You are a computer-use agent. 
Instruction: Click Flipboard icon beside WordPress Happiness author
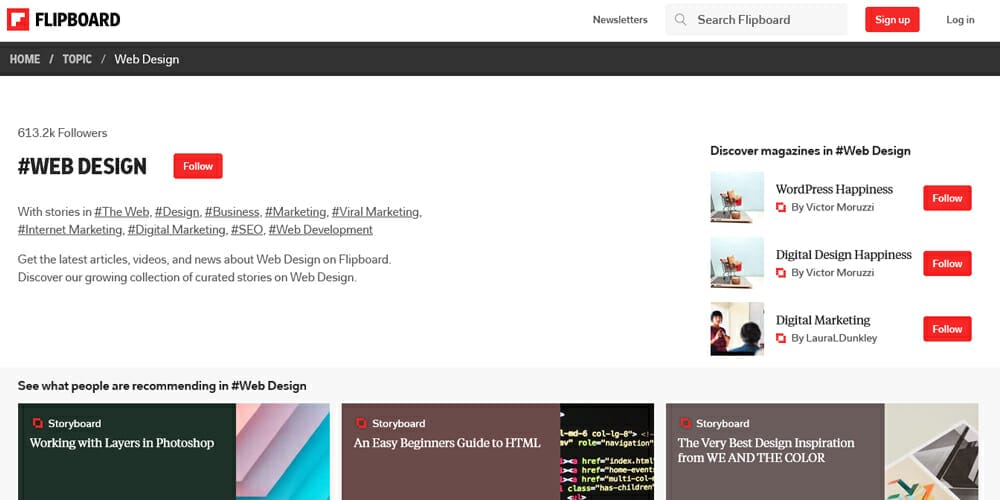781,207
